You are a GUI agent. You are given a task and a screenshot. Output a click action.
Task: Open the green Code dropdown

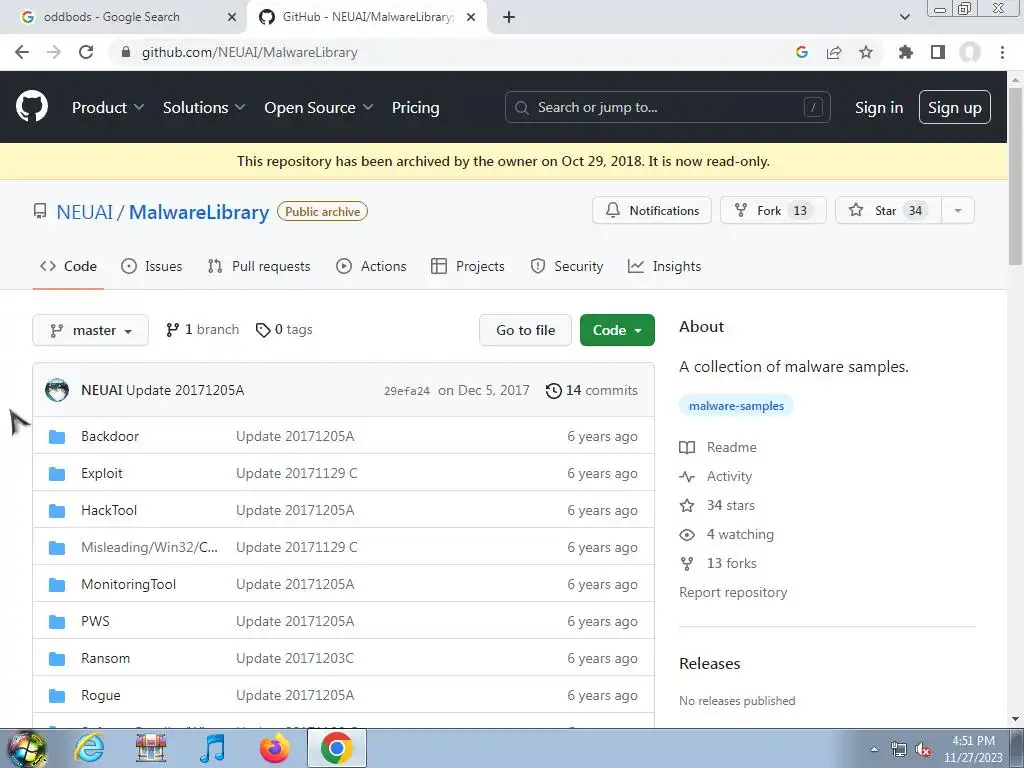click(617, 330)
